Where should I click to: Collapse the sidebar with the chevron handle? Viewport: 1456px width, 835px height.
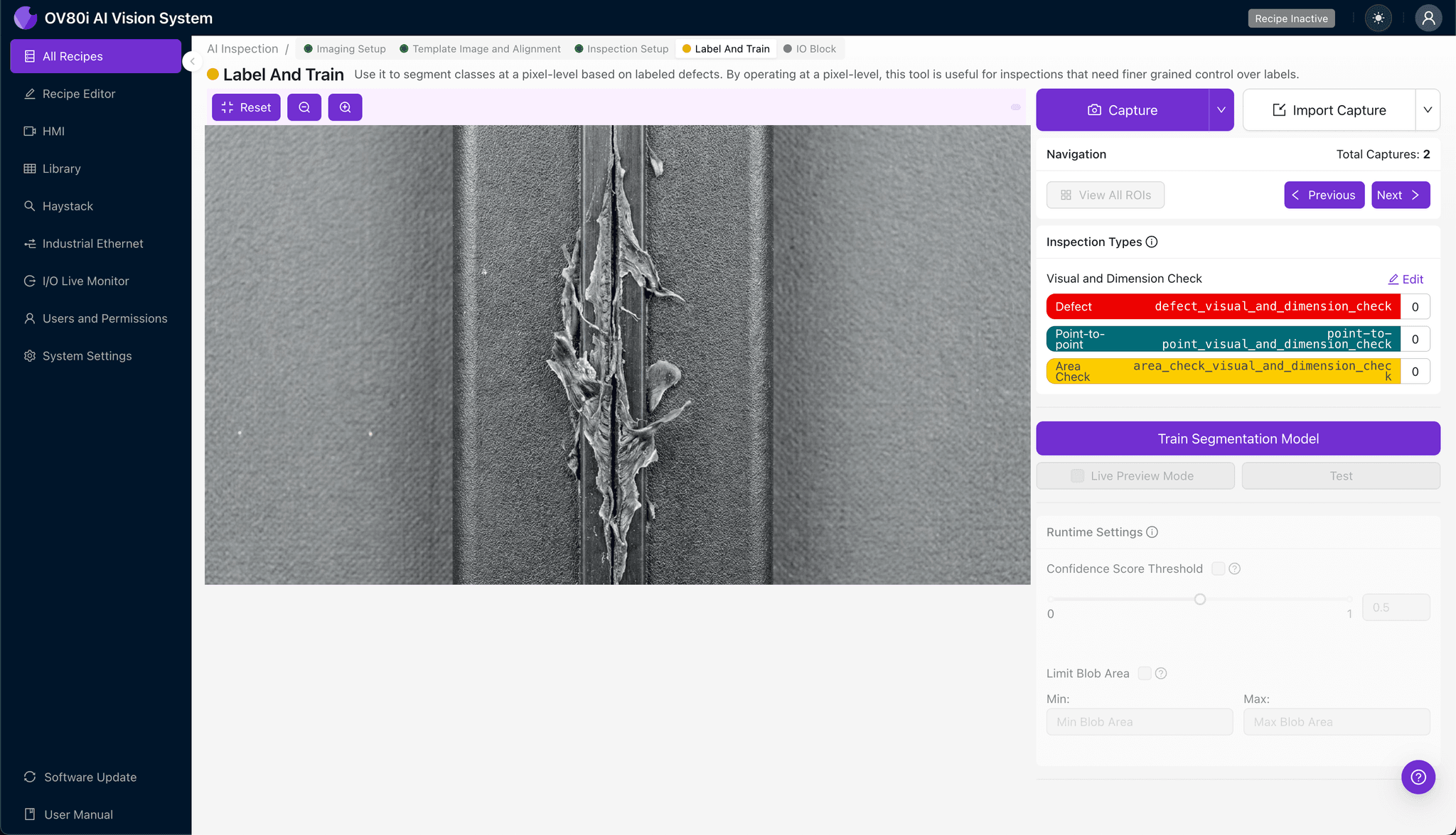click(192, 61)
